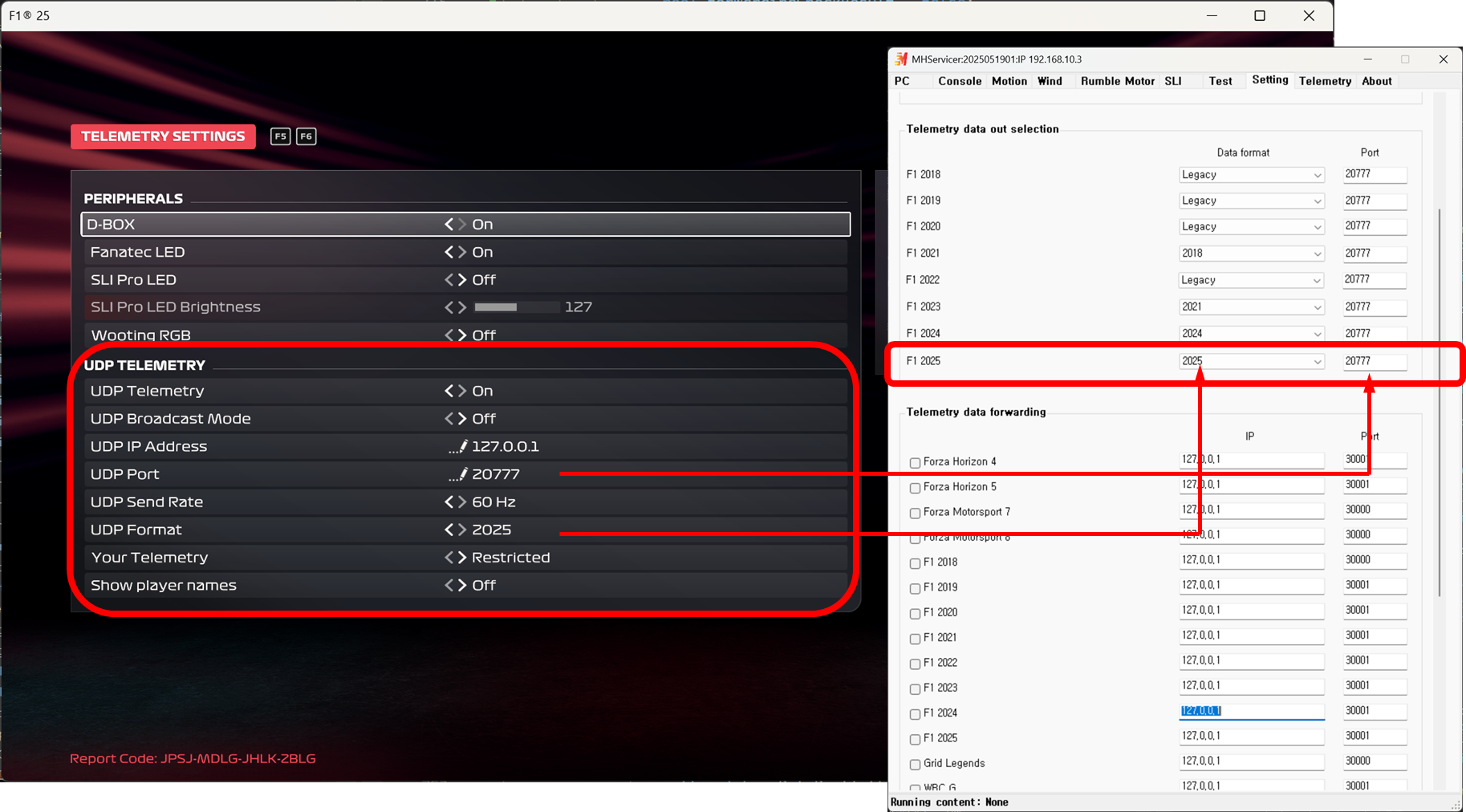Enable Forza Horizon 4 forwarding checkbox
This screenshot has height=812, width=1466.
pyautogui.click(x=915, y=463)
